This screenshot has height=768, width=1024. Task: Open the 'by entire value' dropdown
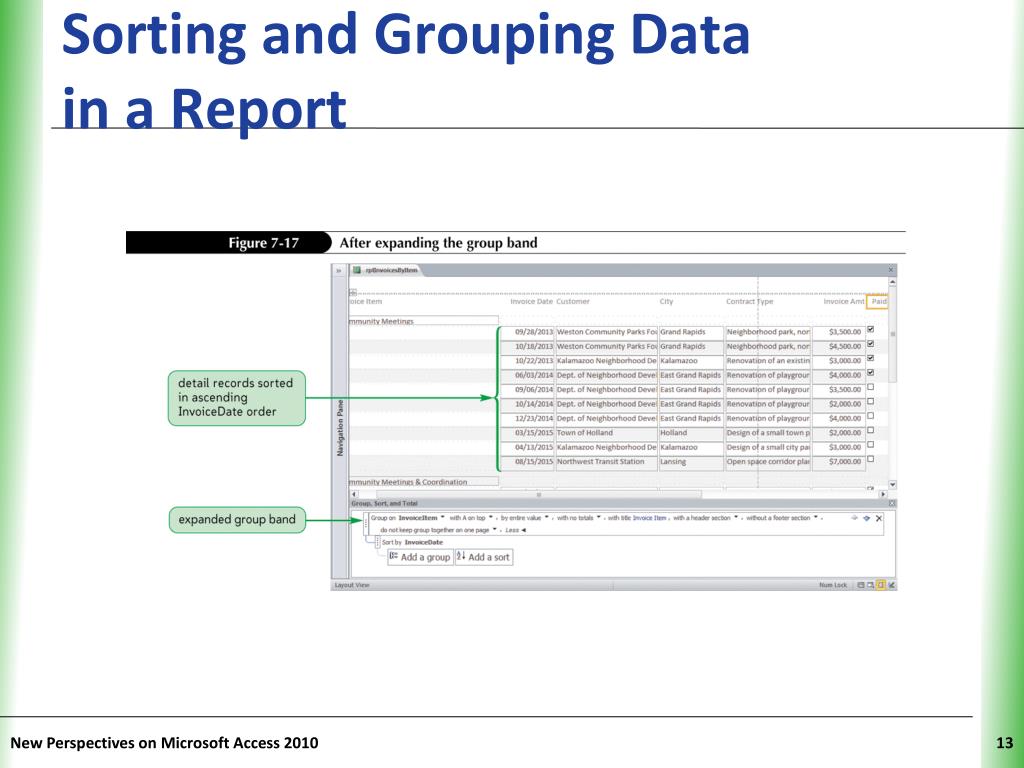pos(547,518)
